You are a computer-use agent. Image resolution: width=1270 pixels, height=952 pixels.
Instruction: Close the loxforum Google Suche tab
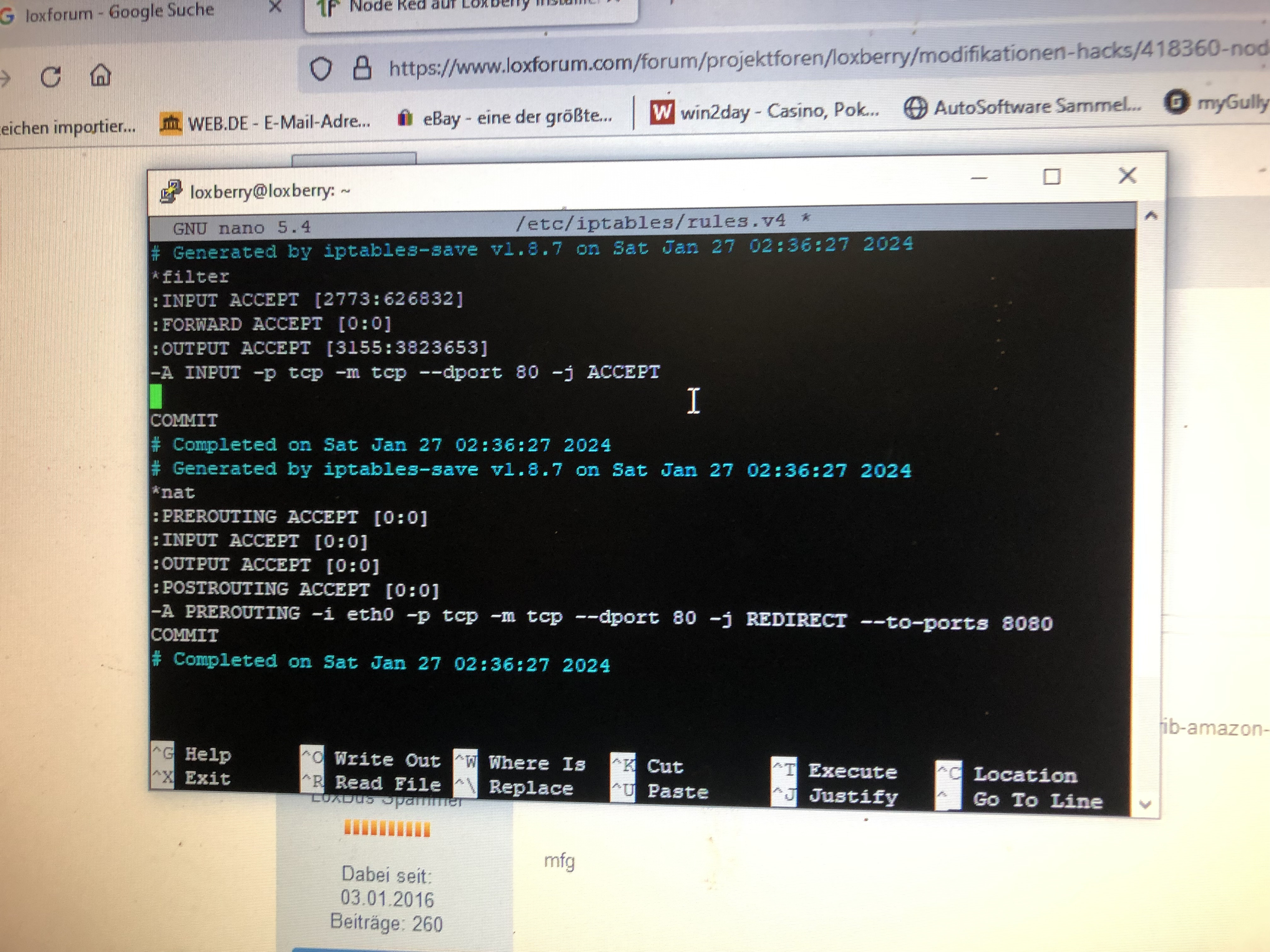pos(275,7)
